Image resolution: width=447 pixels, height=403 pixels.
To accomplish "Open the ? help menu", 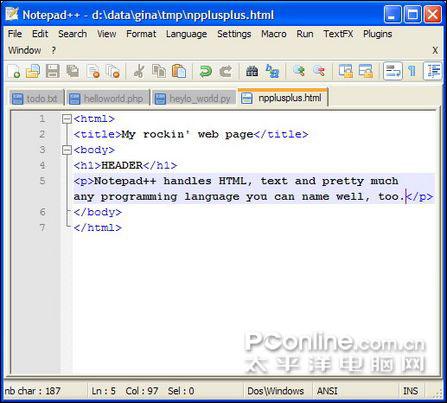I will [x=53, y=51].
